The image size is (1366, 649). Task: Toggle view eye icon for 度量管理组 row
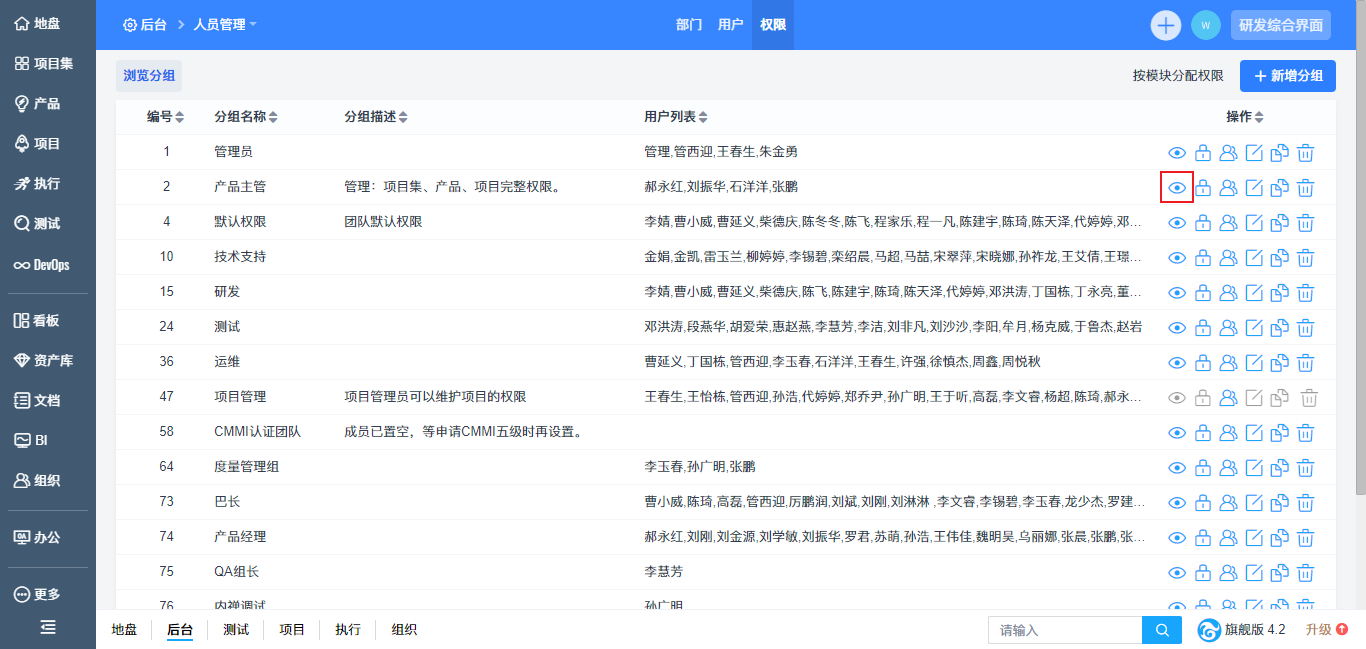[x=1177, y=468]
